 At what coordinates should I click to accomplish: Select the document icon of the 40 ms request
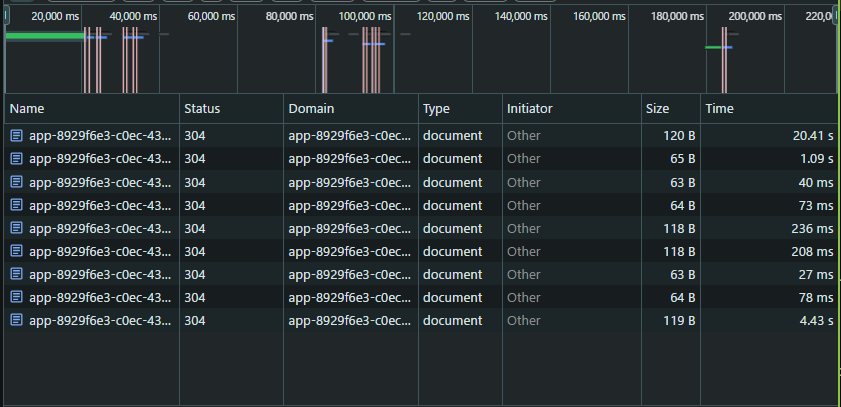coord(17,182)
